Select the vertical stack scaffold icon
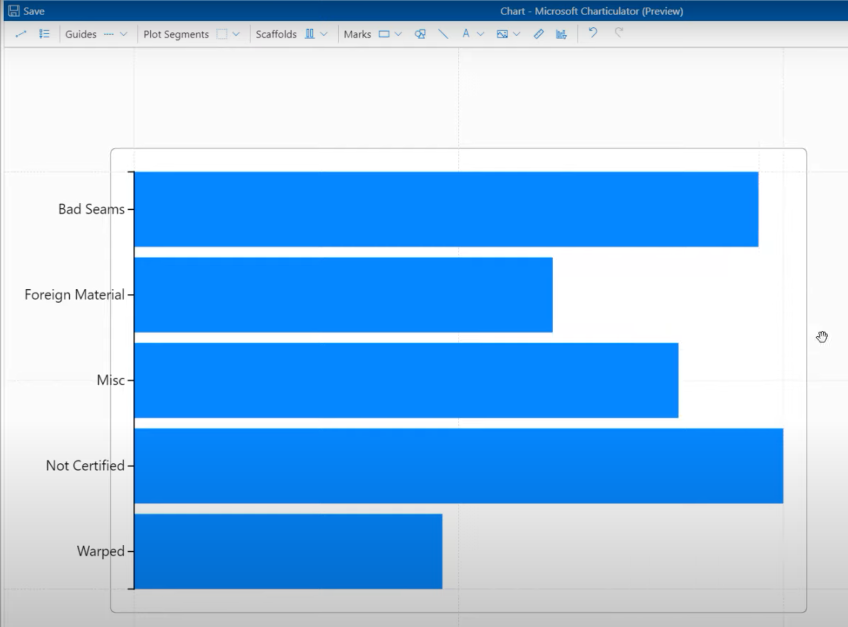Viewport: 848px width, 627px height. (x=309, y=34)
